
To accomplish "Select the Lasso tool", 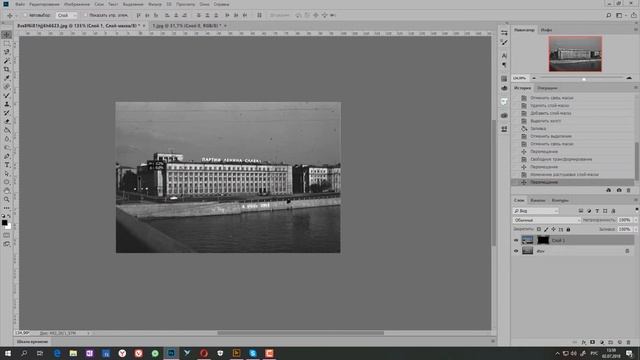I will pyautogui.click(x=7, y=52).
